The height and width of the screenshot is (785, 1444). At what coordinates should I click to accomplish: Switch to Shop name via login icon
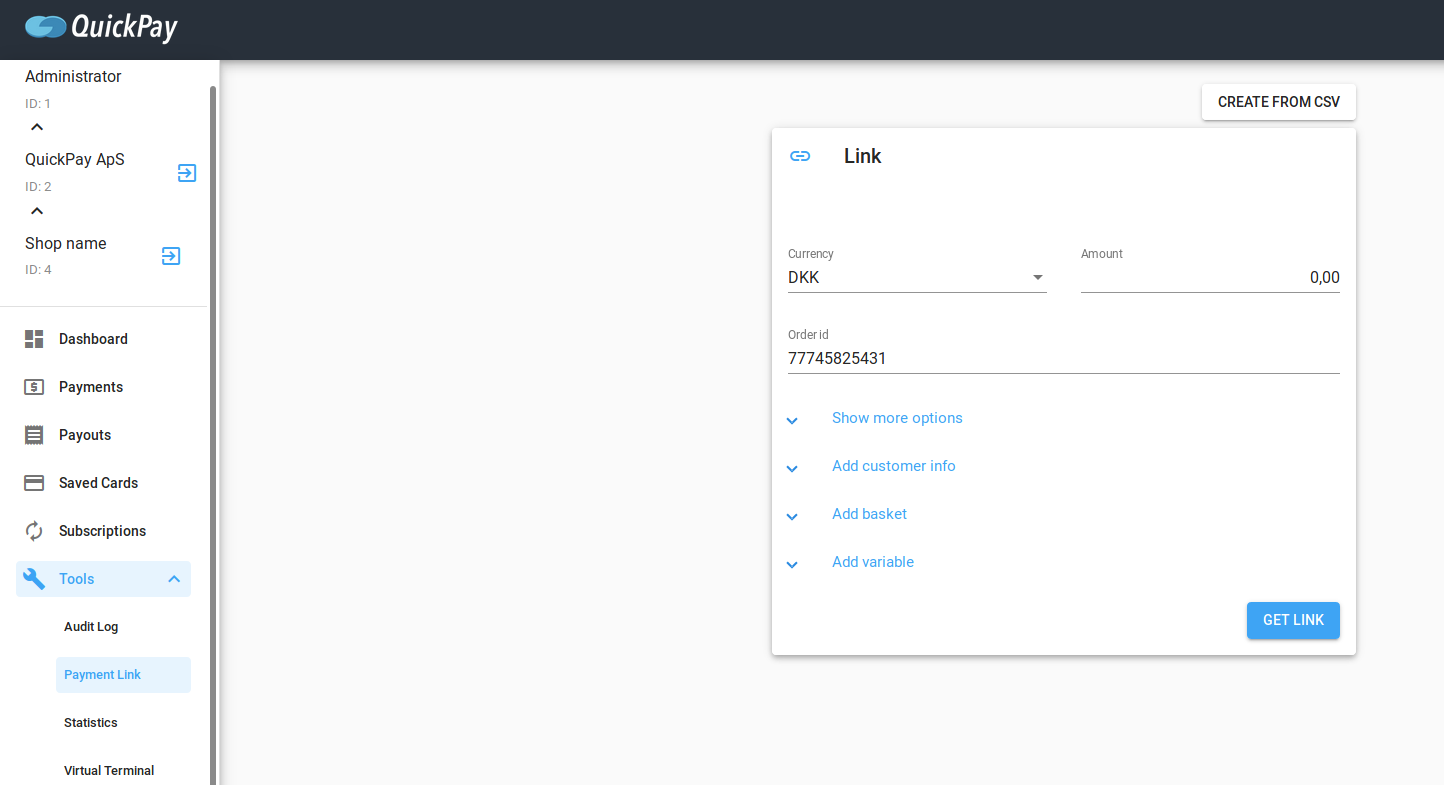click(171, 256)
